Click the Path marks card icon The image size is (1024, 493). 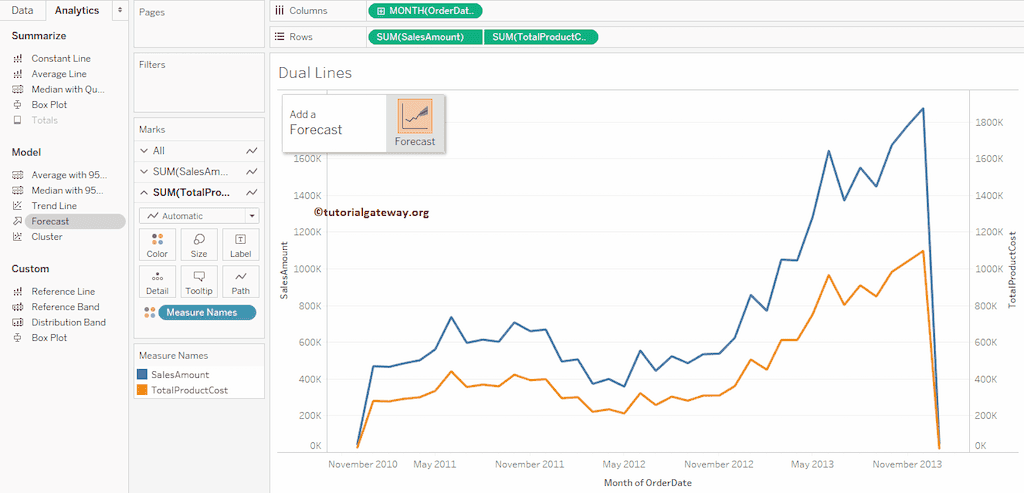point(240,281)
